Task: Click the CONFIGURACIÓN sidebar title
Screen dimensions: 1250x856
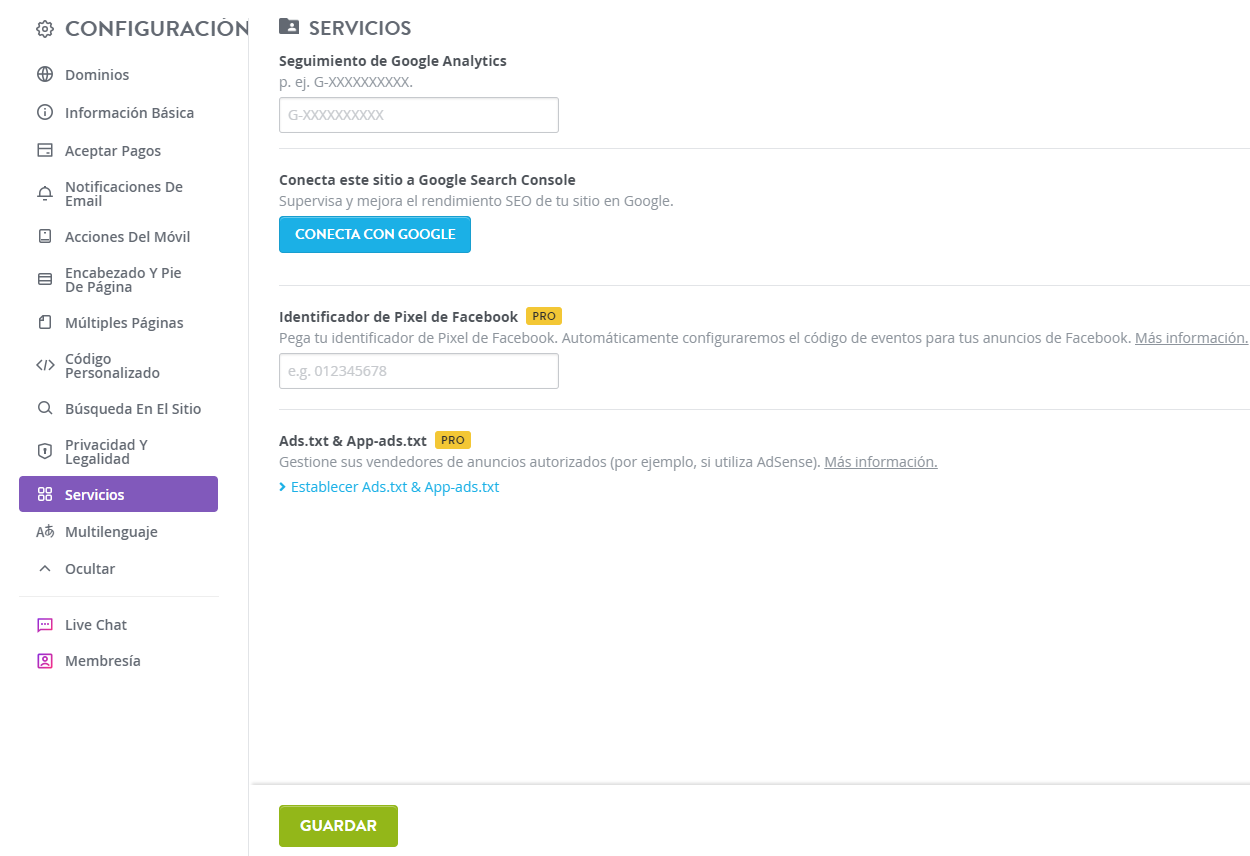Action: 157,29
